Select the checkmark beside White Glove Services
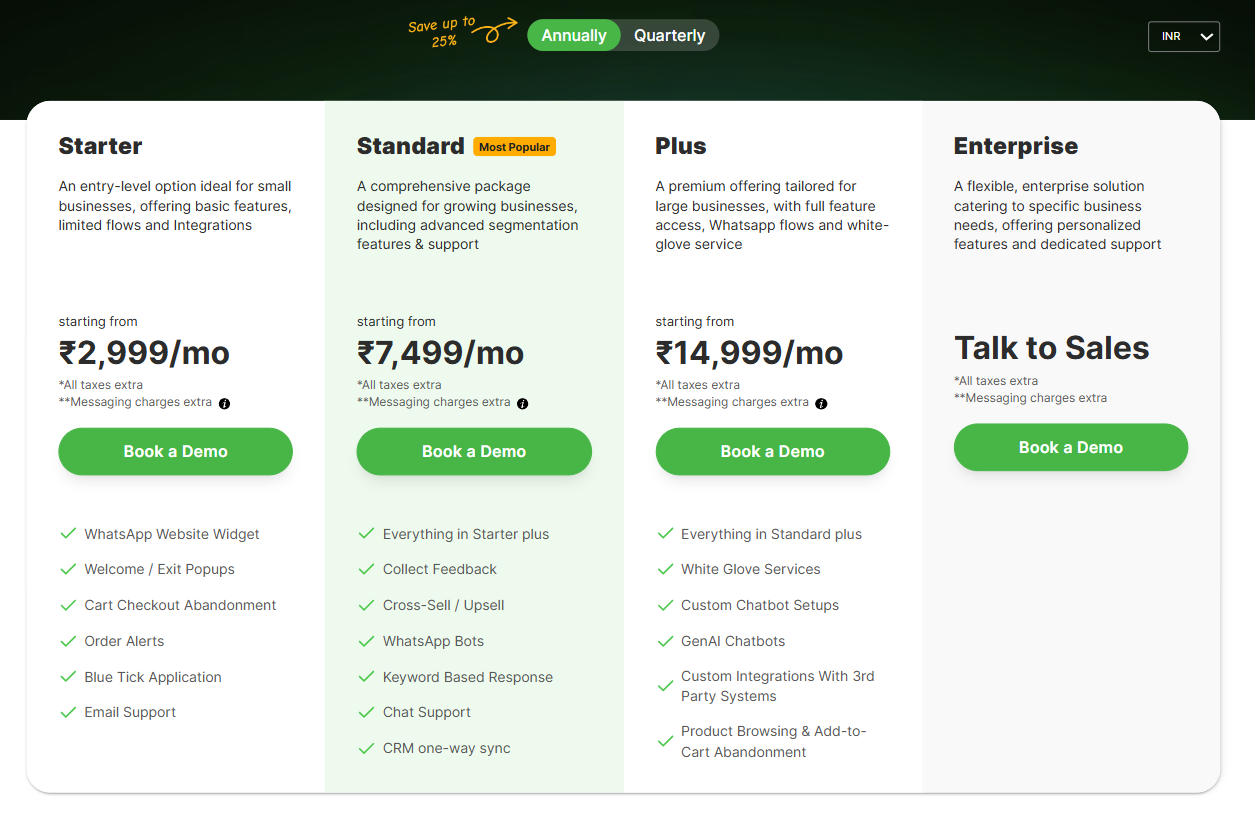Screen dimensions: 1255x814 pyautogui.click(x=665, y=569)
